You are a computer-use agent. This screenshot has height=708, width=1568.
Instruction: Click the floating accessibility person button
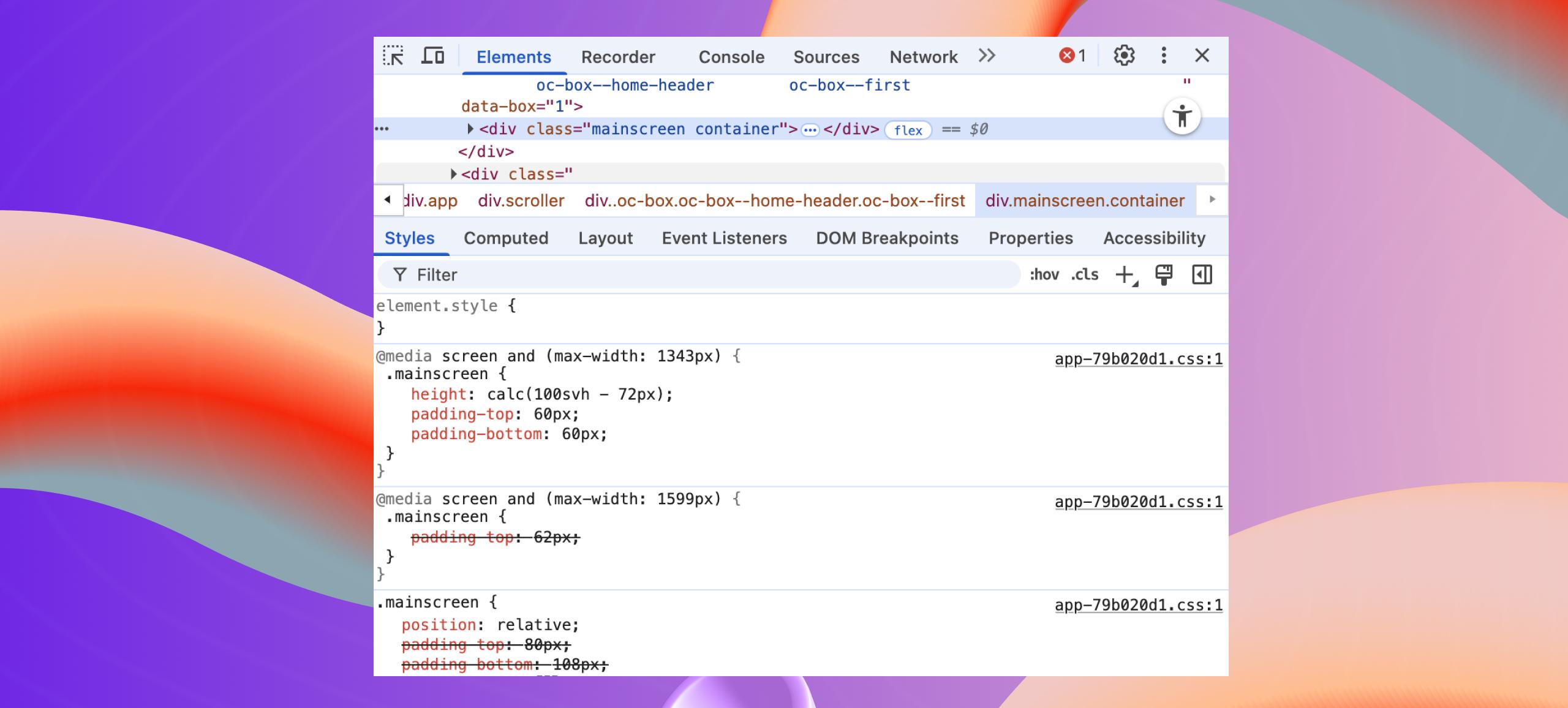pyautogui.click(x=1182, y=116)
